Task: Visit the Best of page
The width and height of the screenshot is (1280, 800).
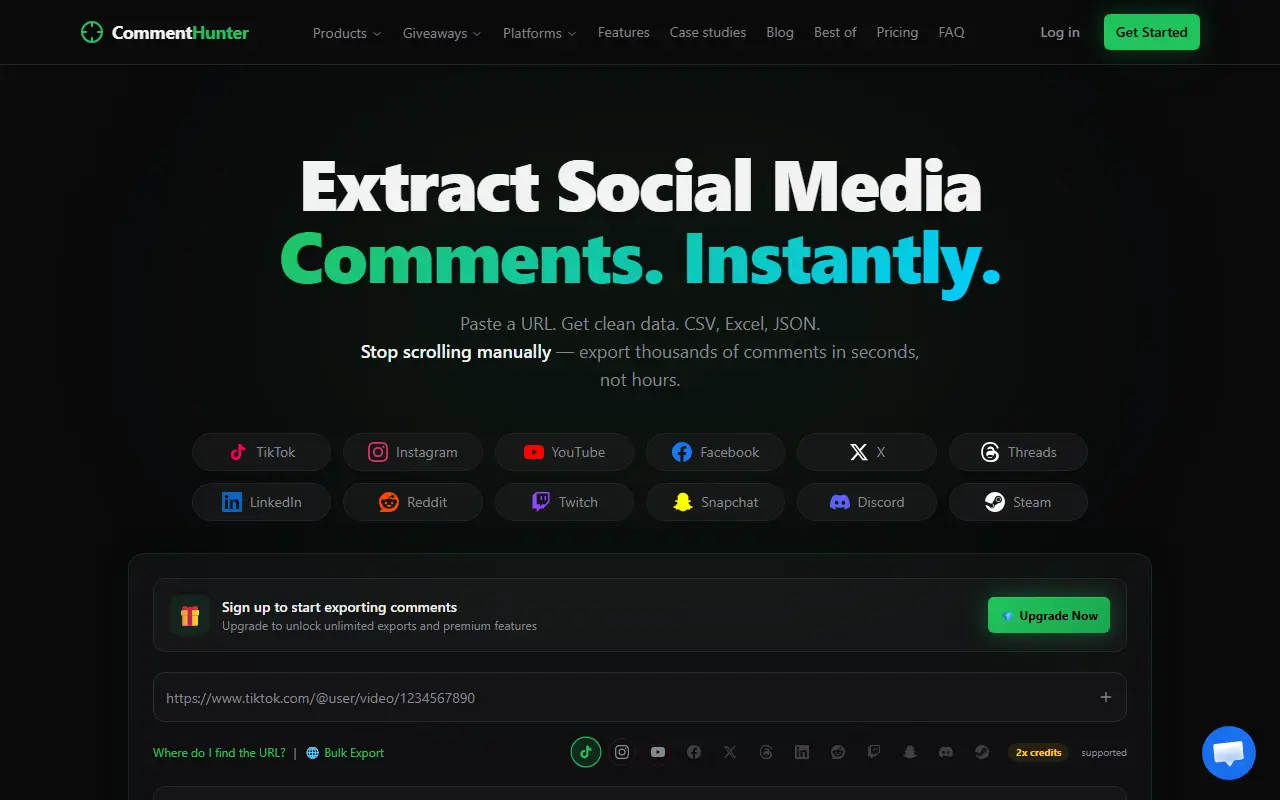Action: tap(835, 32)
